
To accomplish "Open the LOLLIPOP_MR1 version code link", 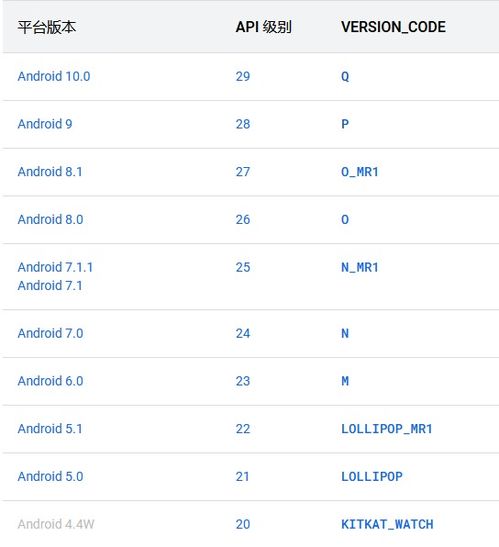I will coord(387,429).
